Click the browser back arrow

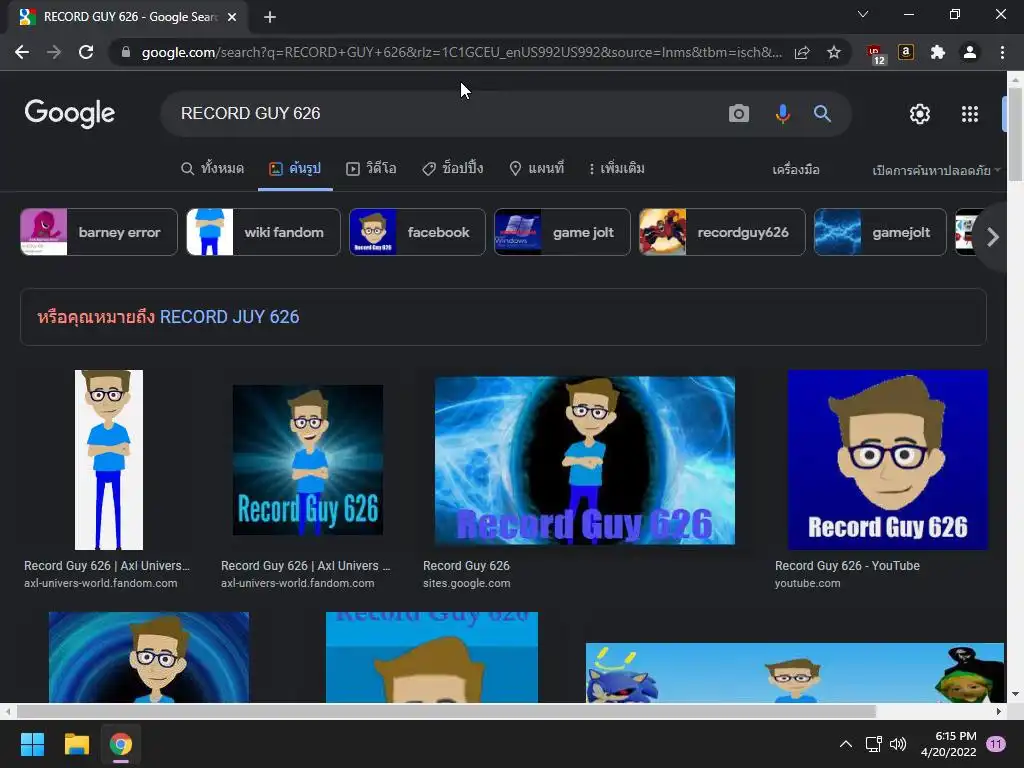coord(22,52)
